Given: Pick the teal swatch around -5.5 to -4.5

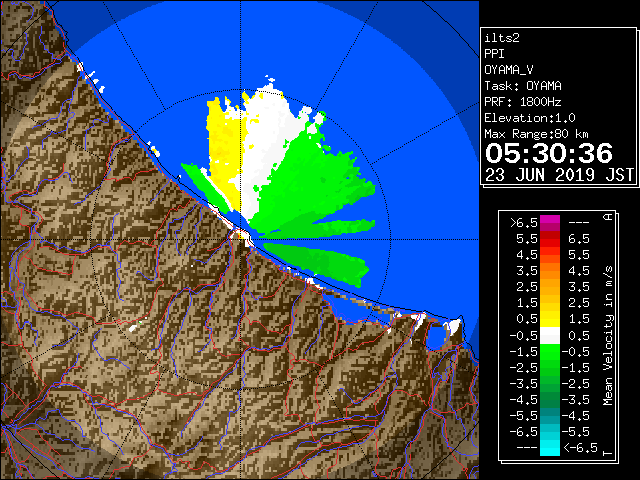Looking at the screenshot, I should (x=550, y=416).
